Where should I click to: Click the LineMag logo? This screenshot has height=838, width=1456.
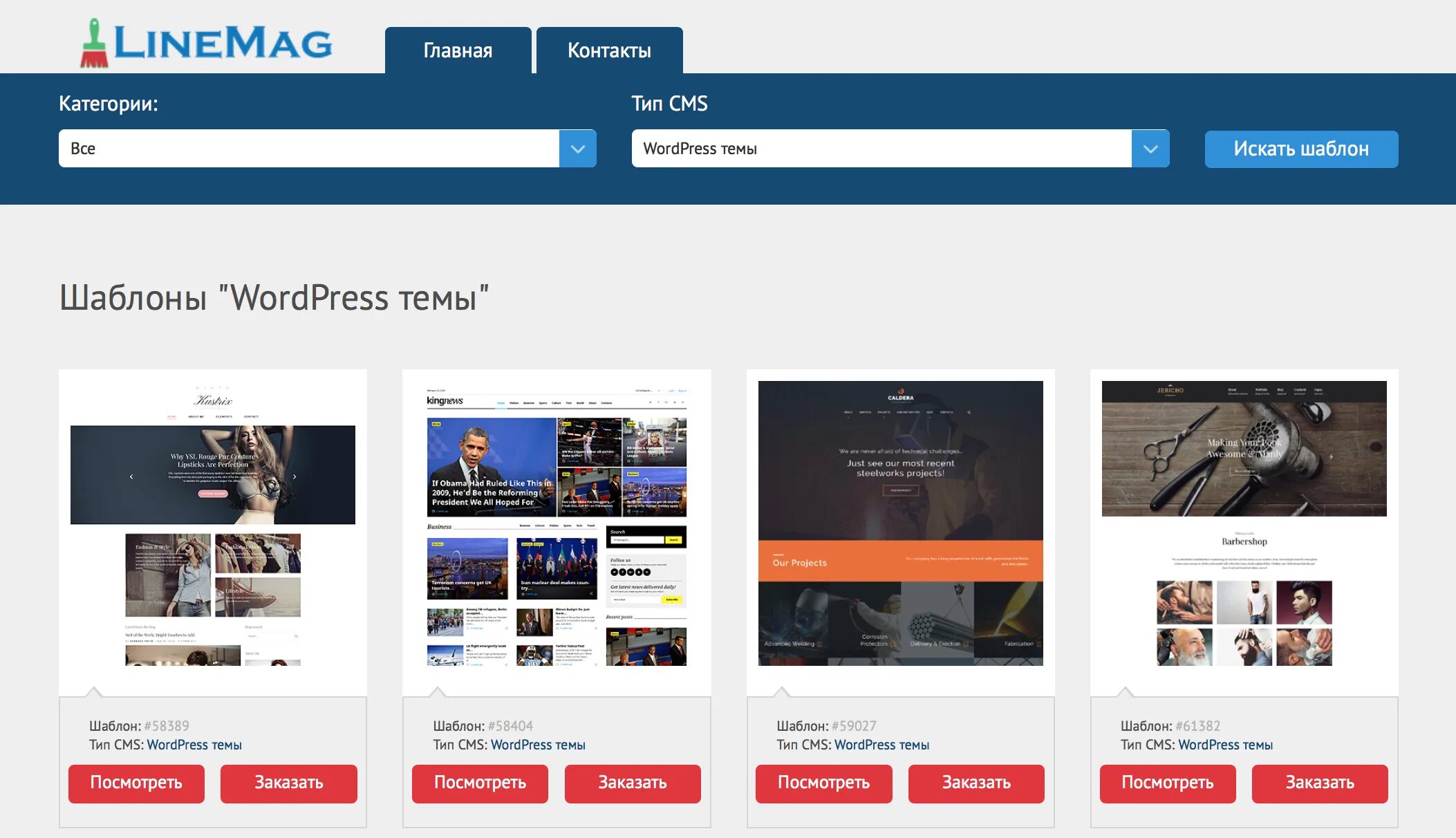(206, 43)
